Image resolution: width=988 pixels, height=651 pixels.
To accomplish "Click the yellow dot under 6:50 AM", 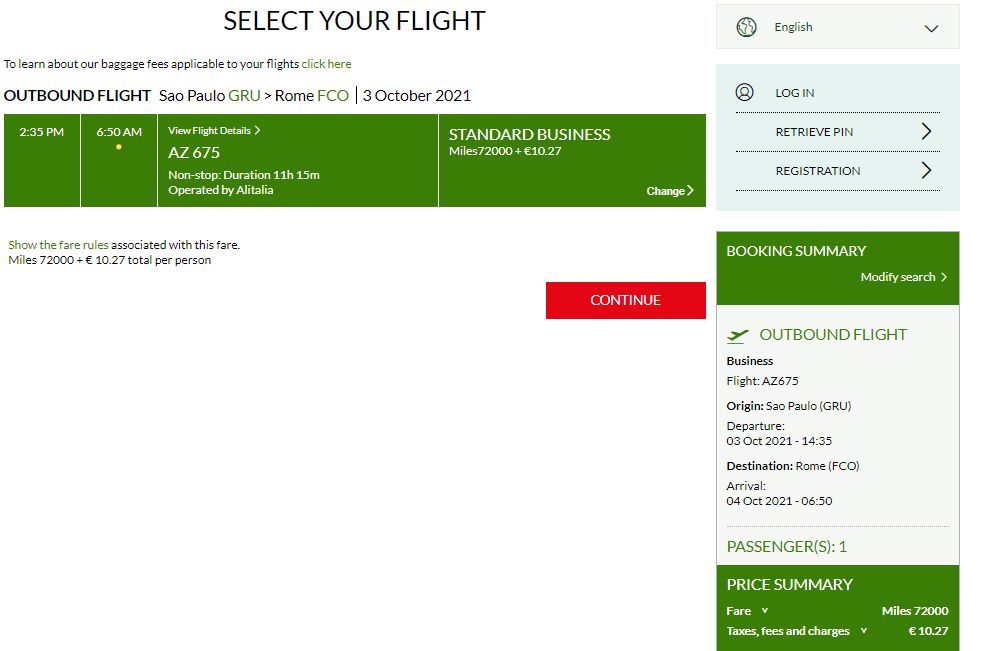I will 119,147.
